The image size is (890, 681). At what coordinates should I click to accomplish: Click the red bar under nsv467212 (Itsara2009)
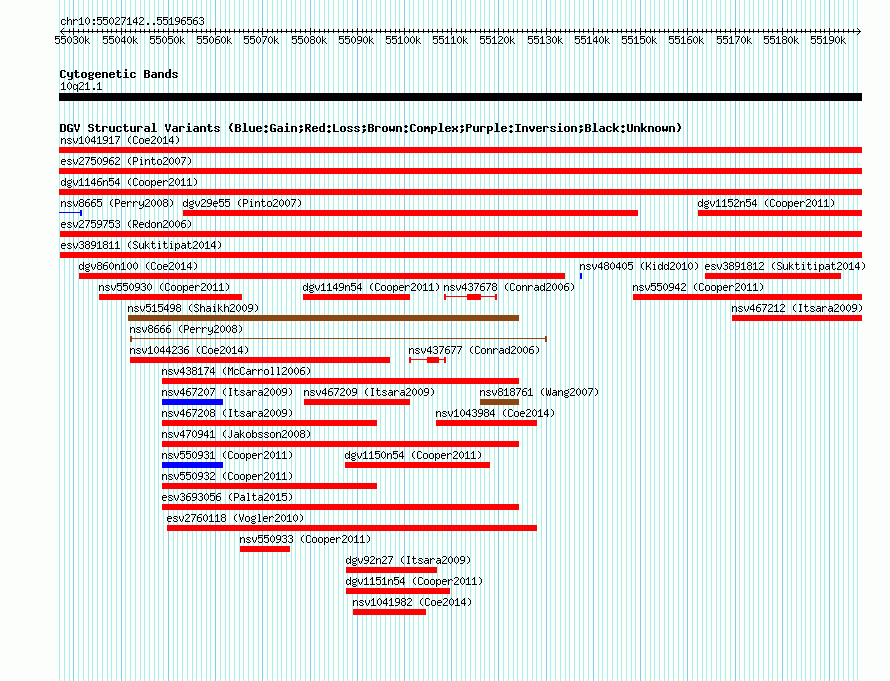pyautogui.click(x=797, y=318)
